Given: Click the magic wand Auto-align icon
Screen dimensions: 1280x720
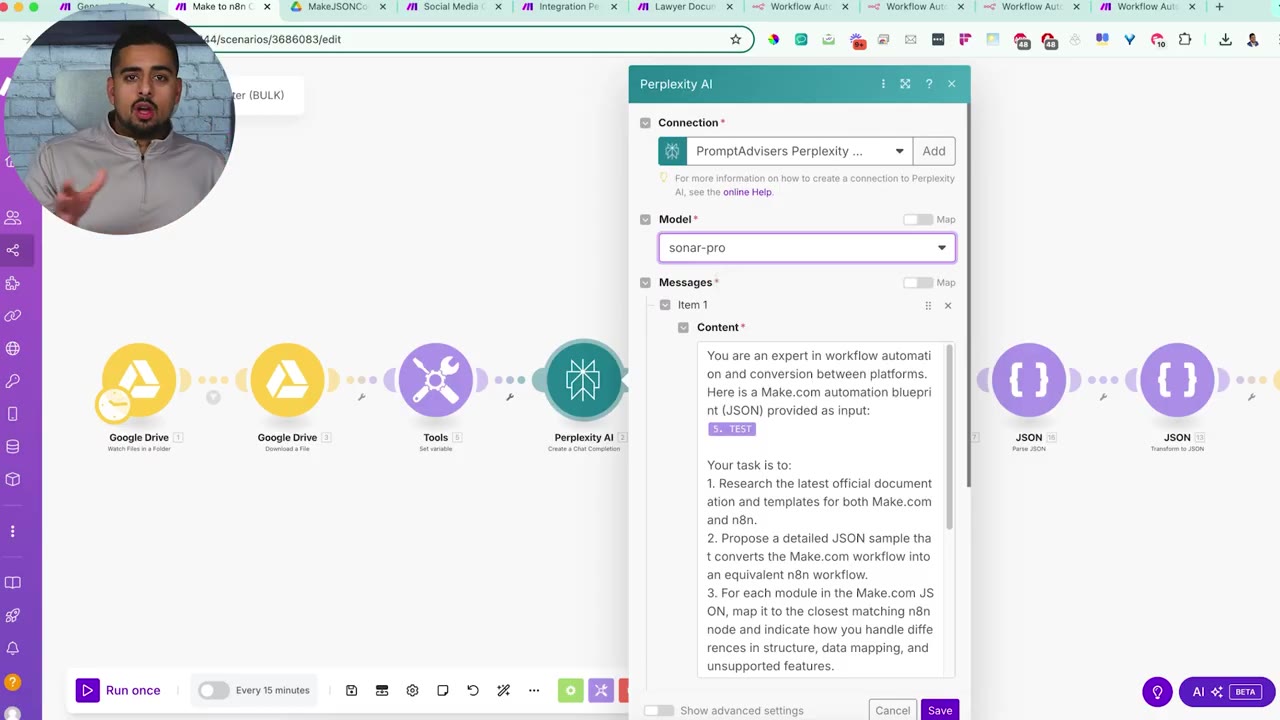Looking at the screenshot, I should tap(503, 690).
